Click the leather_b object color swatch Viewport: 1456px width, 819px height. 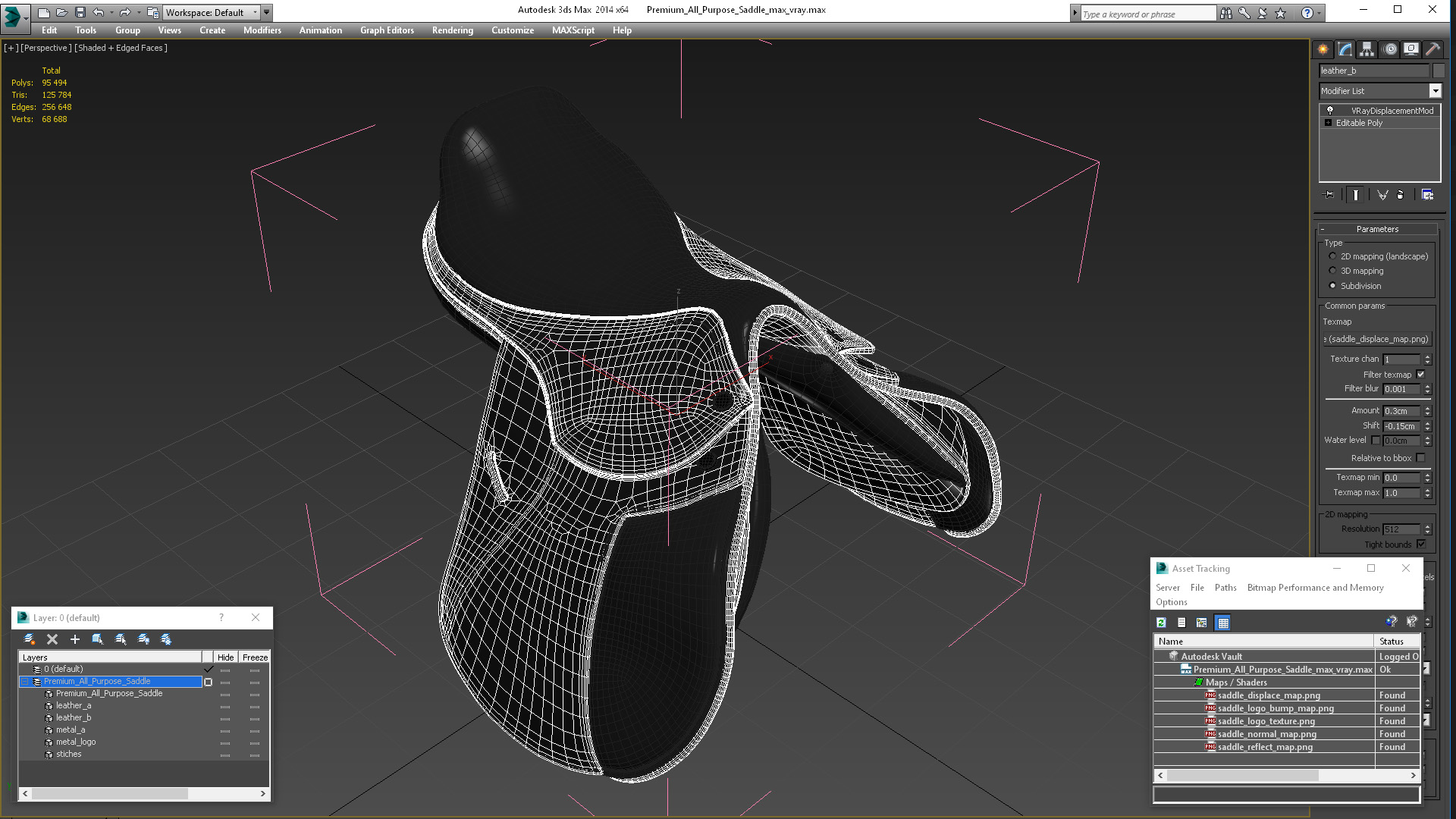click(1438, 71)
